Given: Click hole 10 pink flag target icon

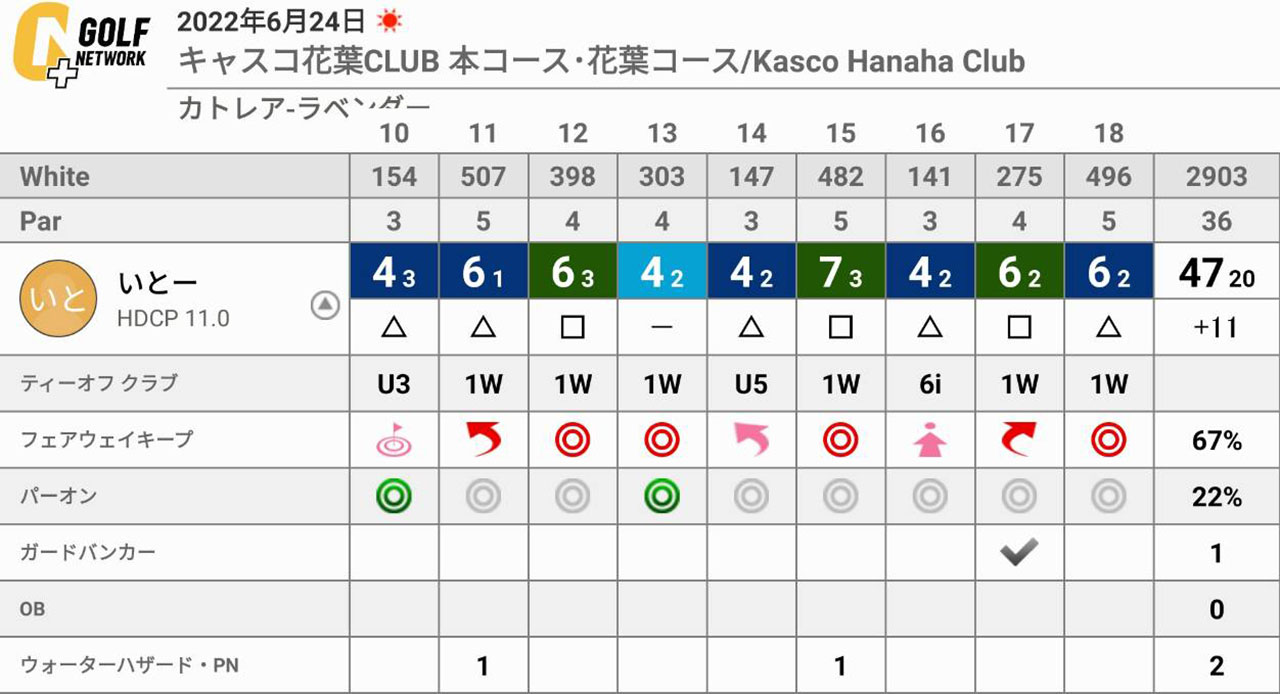Looking at the screenshot, I should [394, 439].
